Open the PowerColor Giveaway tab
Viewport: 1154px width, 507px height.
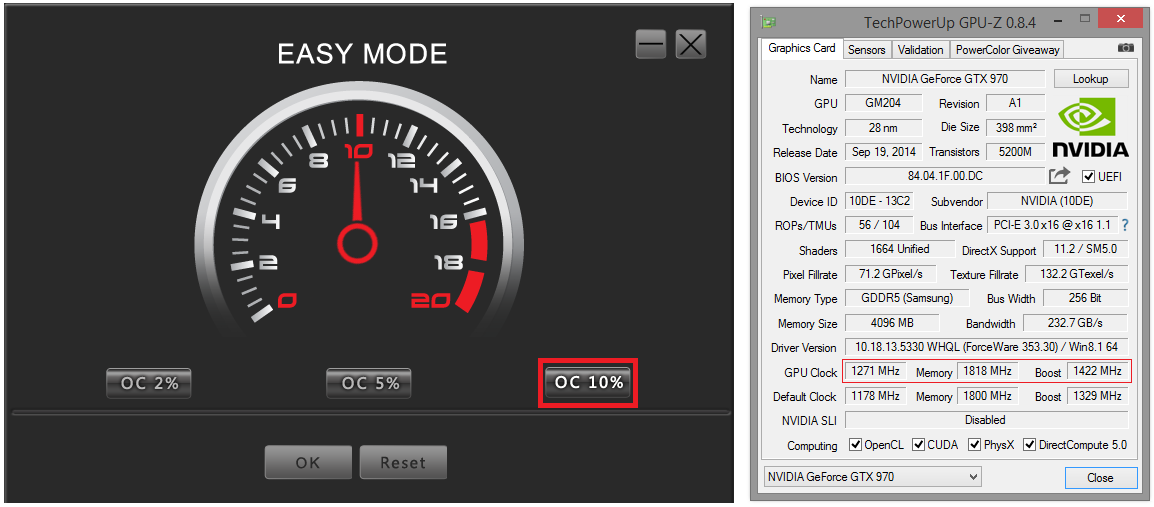coord(1007,50)
